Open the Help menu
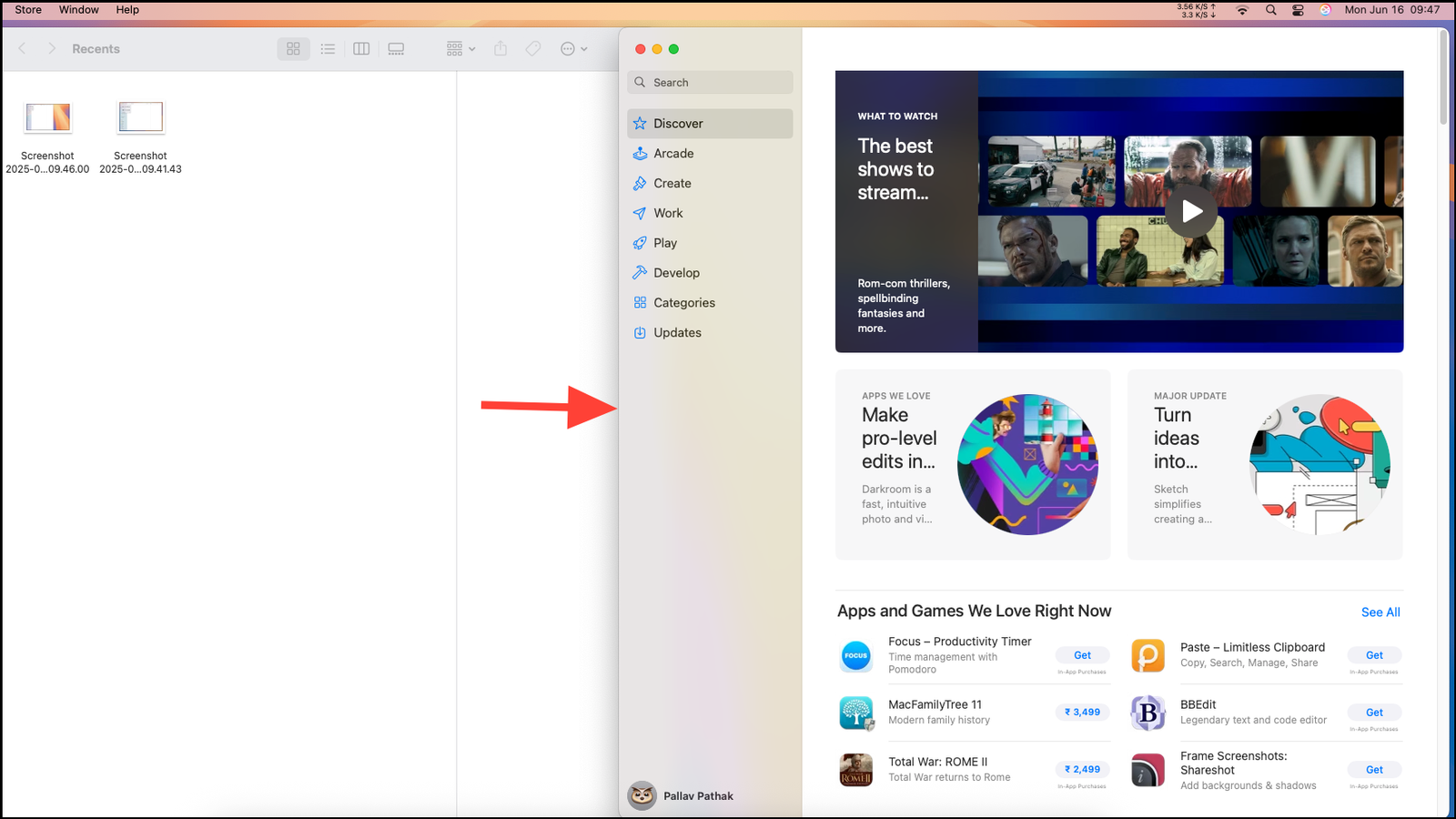The height and width of the screenshot is (819, 1456). pos(126,9)
